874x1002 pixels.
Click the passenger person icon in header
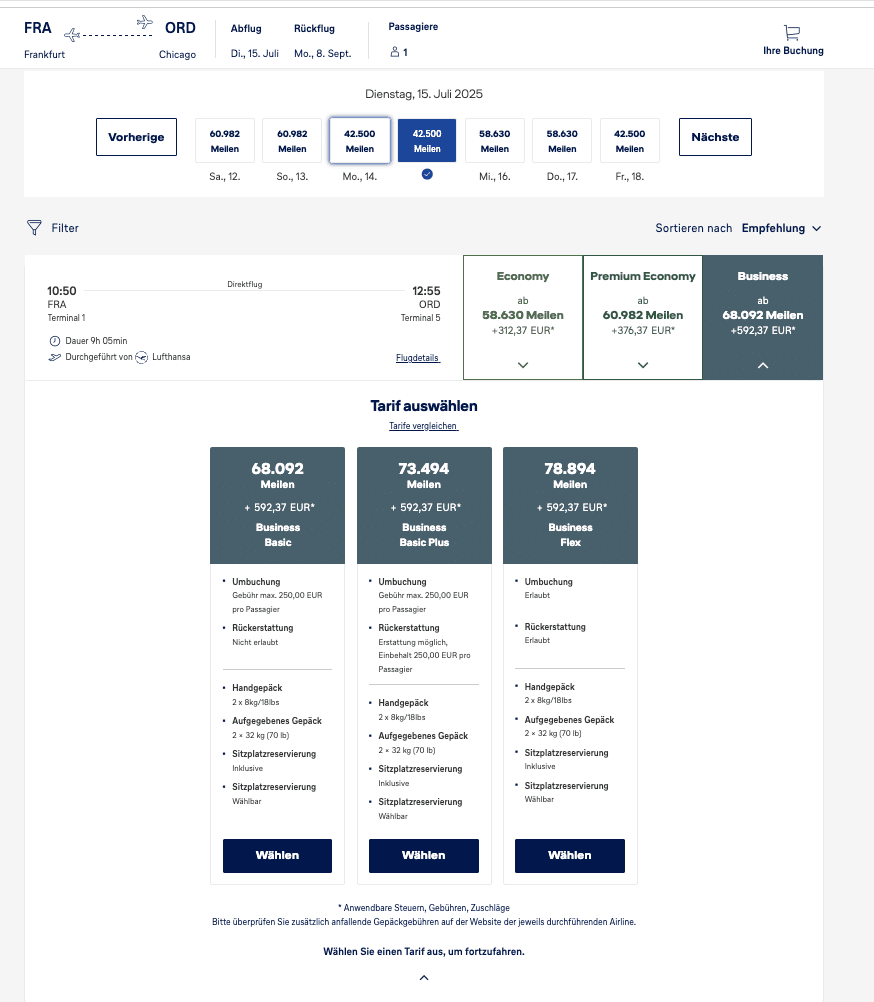pyautogui.click(x=394, y=52)
